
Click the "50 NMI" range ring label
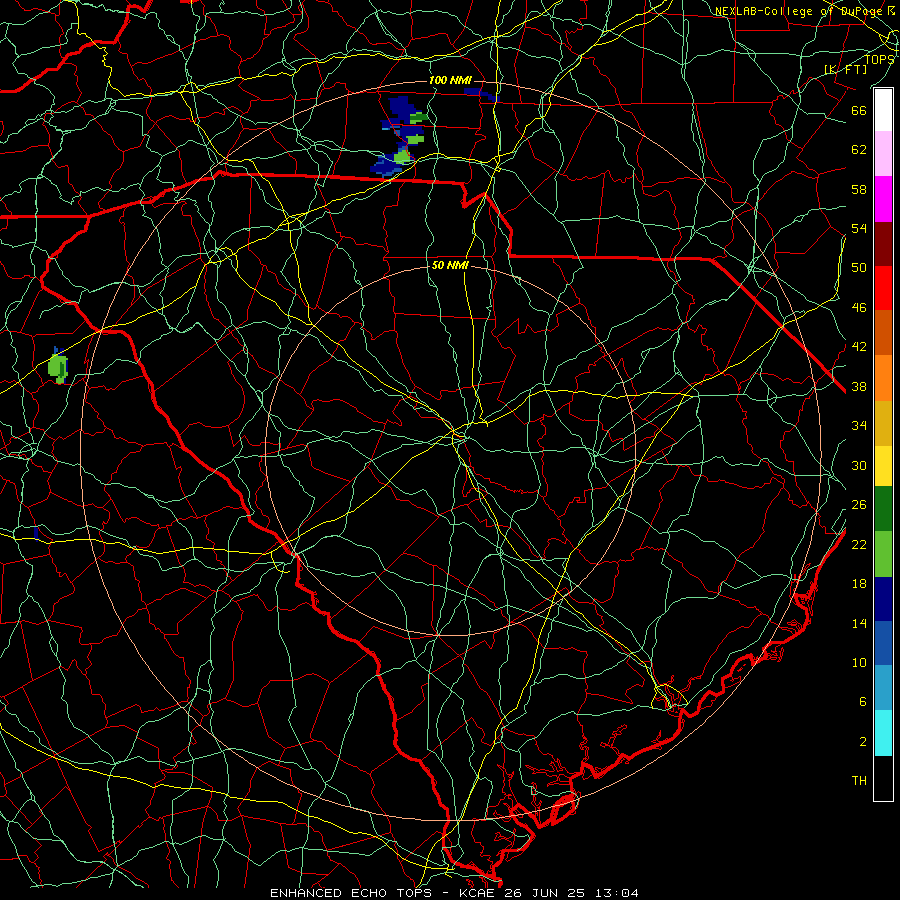tap(450, 265)
